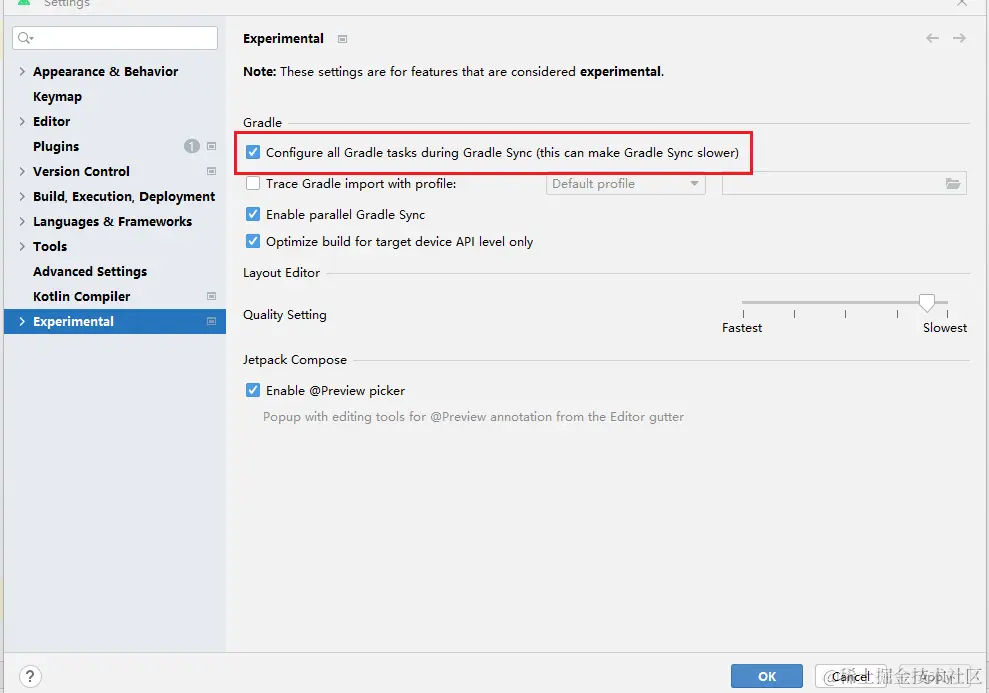Click the settings search input field

(x=115, y=38)
